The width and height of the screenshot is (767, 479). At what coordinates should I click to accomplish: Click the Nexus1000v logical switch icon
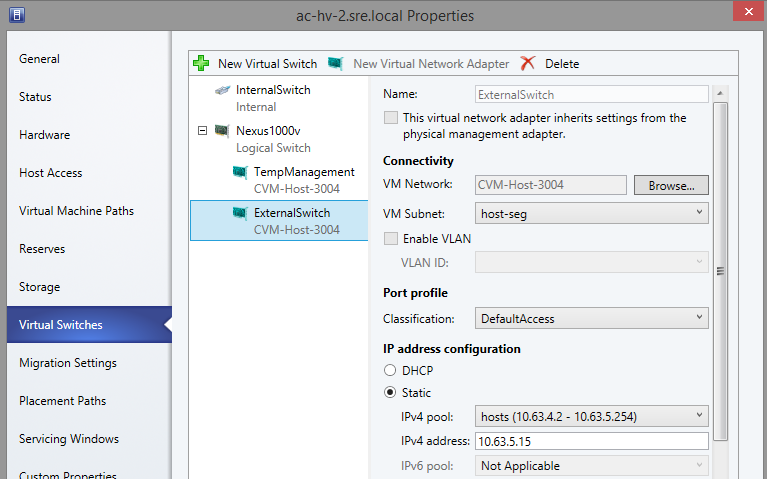(x=222, y=130)
